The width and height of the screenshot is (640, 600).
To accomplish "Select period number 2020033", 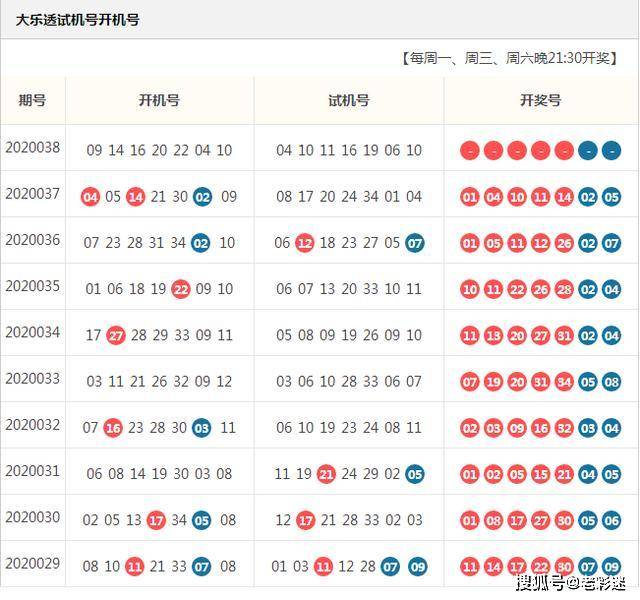I will tap(33, 379).
